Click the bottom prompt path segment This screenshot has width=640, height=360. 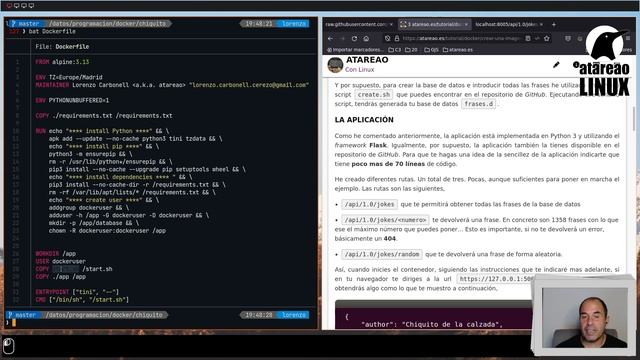(104, 315)
